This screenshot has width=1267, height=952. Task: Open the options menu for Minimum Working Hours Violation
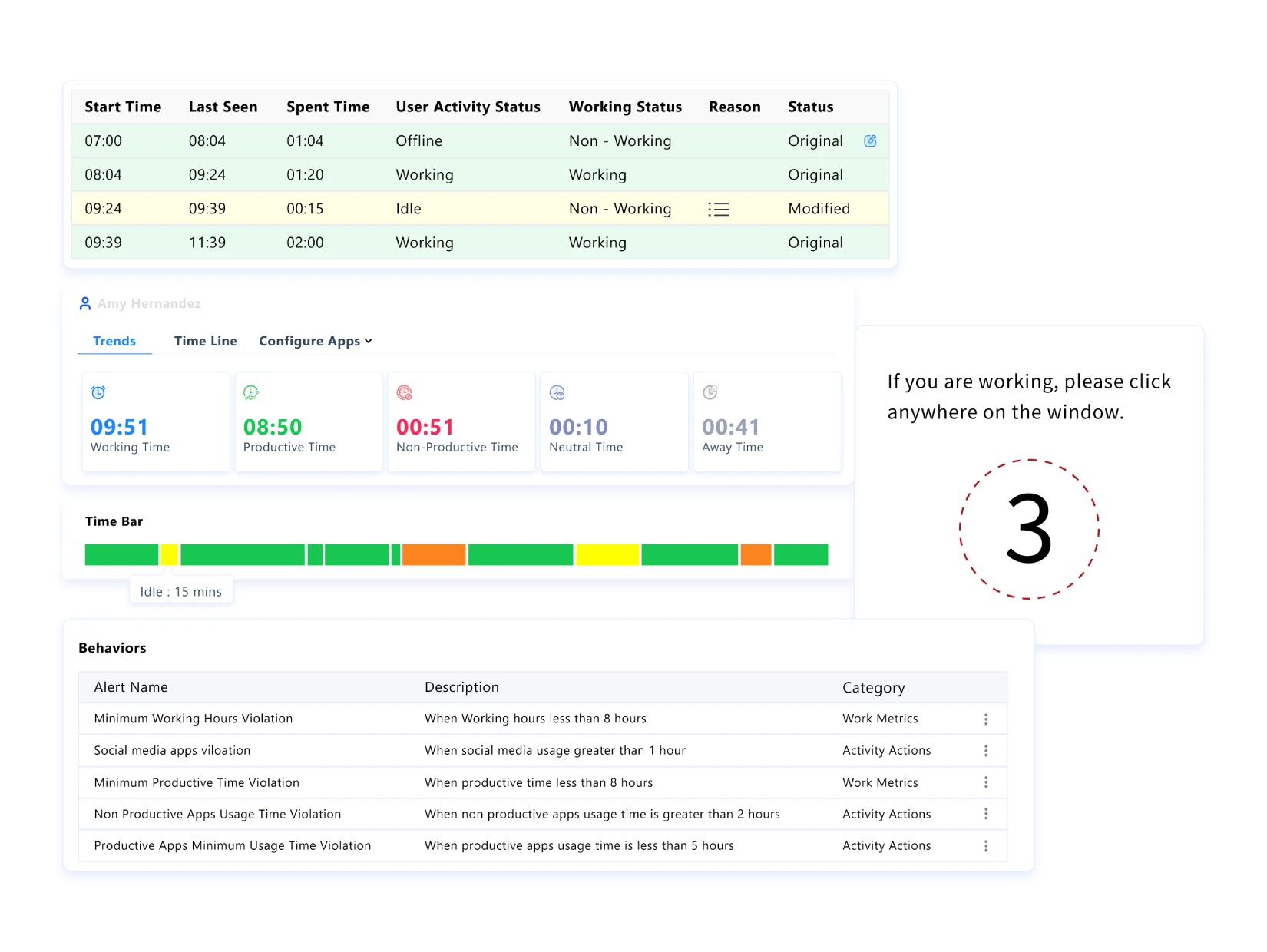[986, 719]
